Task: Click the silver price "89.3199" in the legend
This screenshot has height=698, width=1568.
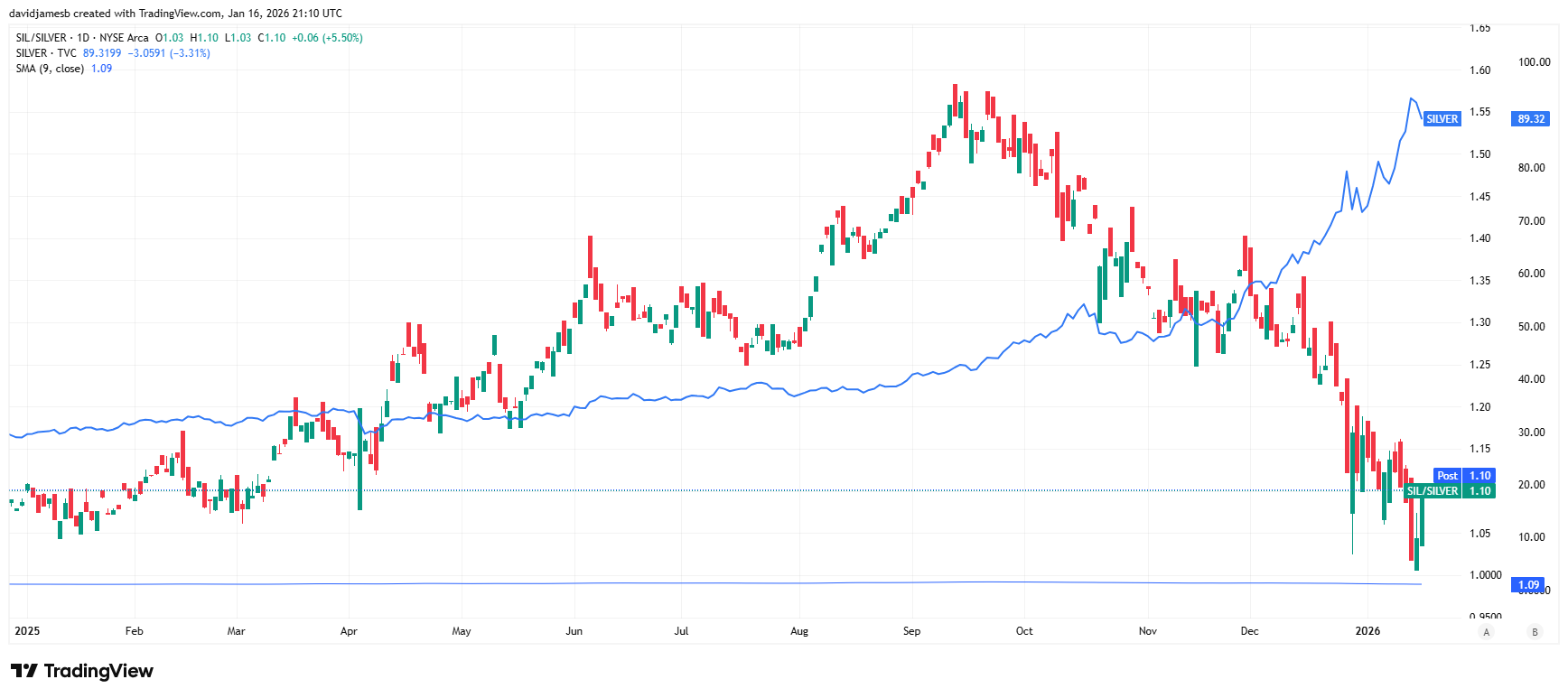Action: point(102,53)
